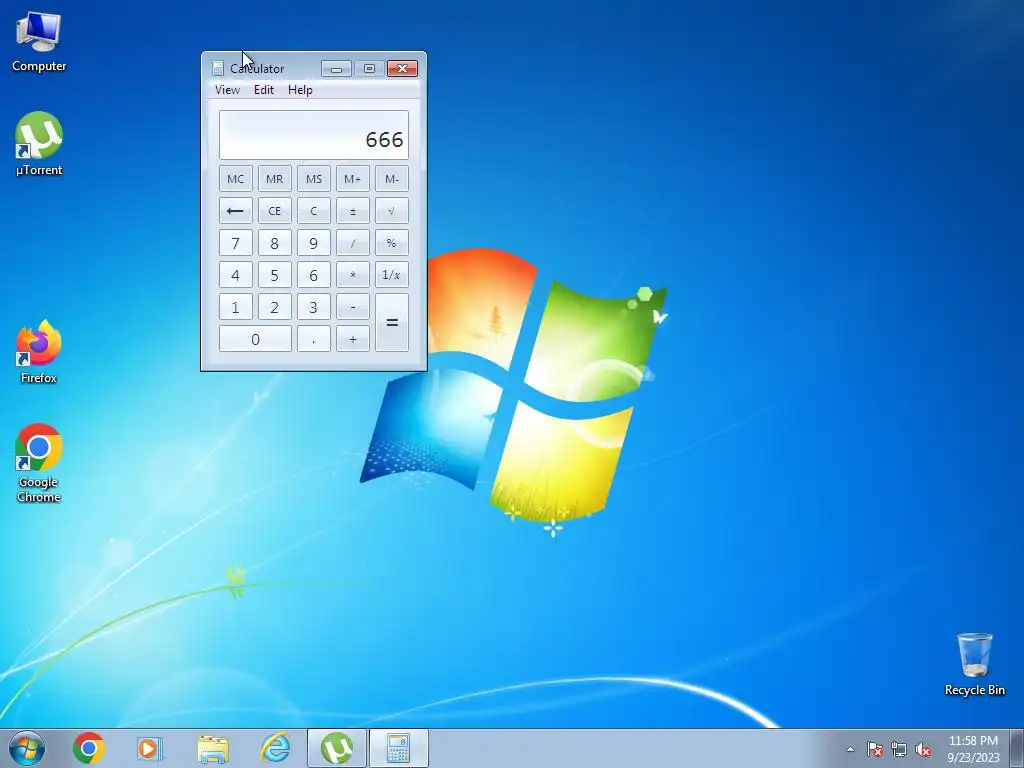The image size is (1024, 768).
Task: Open the Computer desktop icon
Action: (39, 41)
